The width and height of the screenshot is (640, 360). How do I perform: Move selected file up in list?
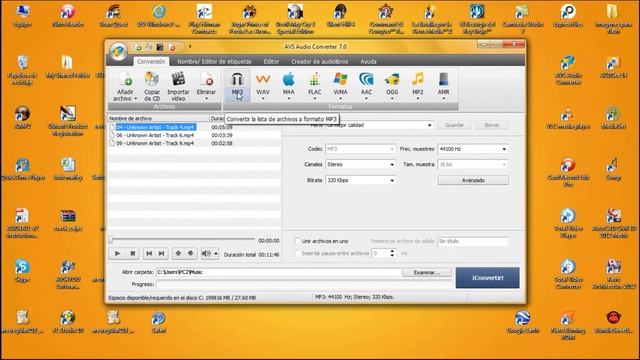178,253
